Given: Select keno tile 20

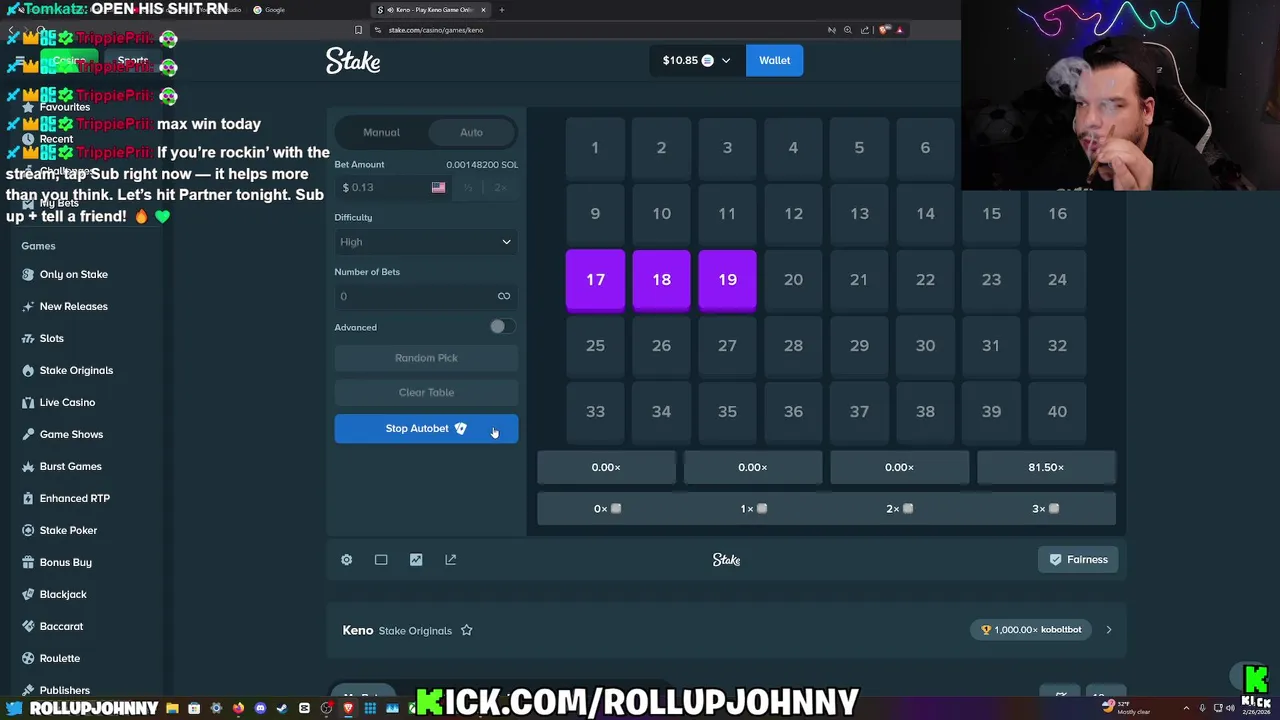Looking at the screenshot, I should pyautogui.click(x=793, y=280).
